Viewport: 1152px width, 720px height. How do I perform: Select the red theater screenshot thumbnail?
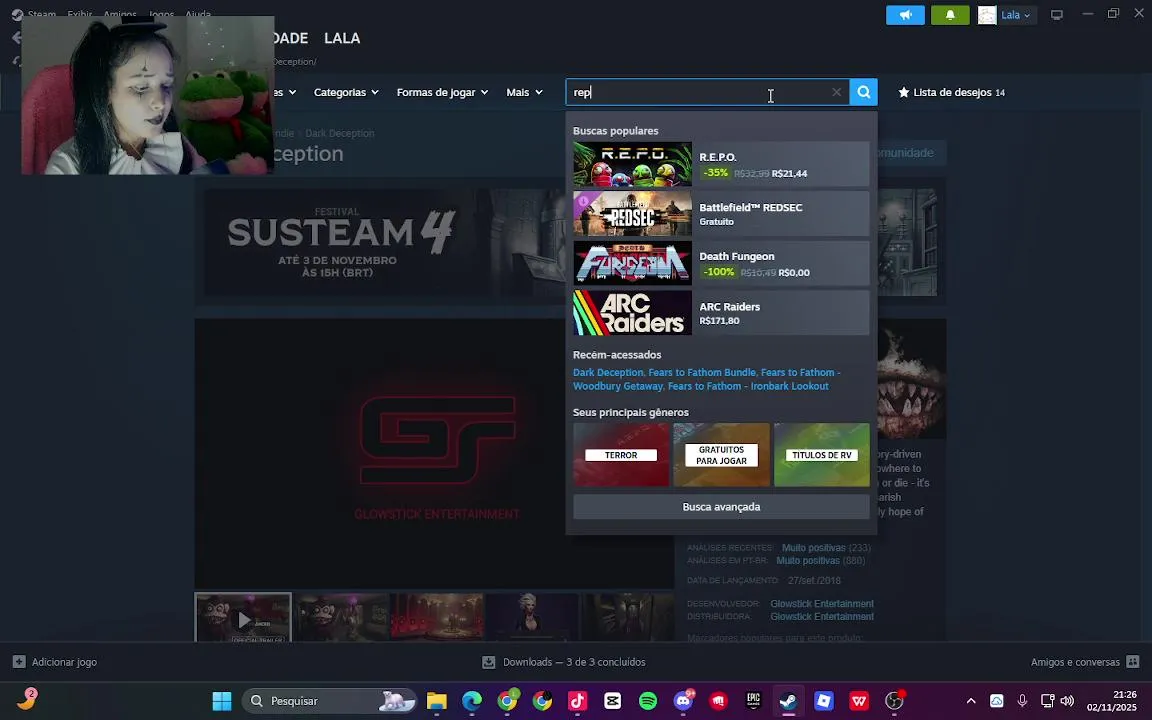coord(438,618)
